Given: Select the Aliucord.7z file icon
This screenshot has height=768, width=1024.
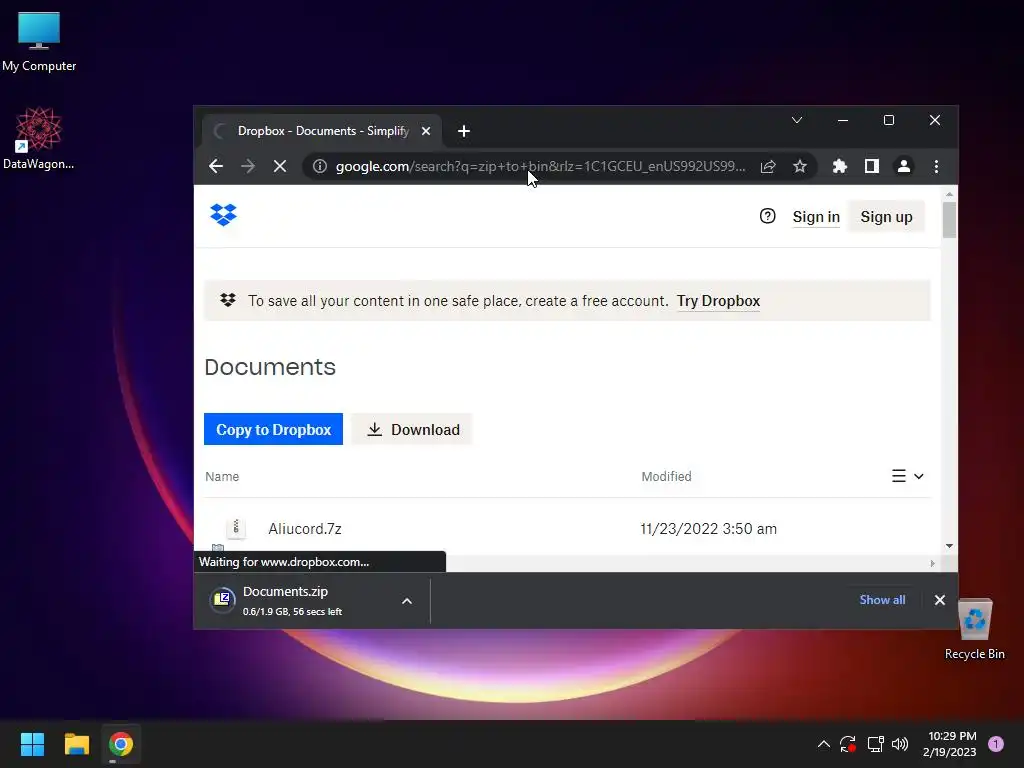Looking at the screenshot, I should tap(236, 528).
